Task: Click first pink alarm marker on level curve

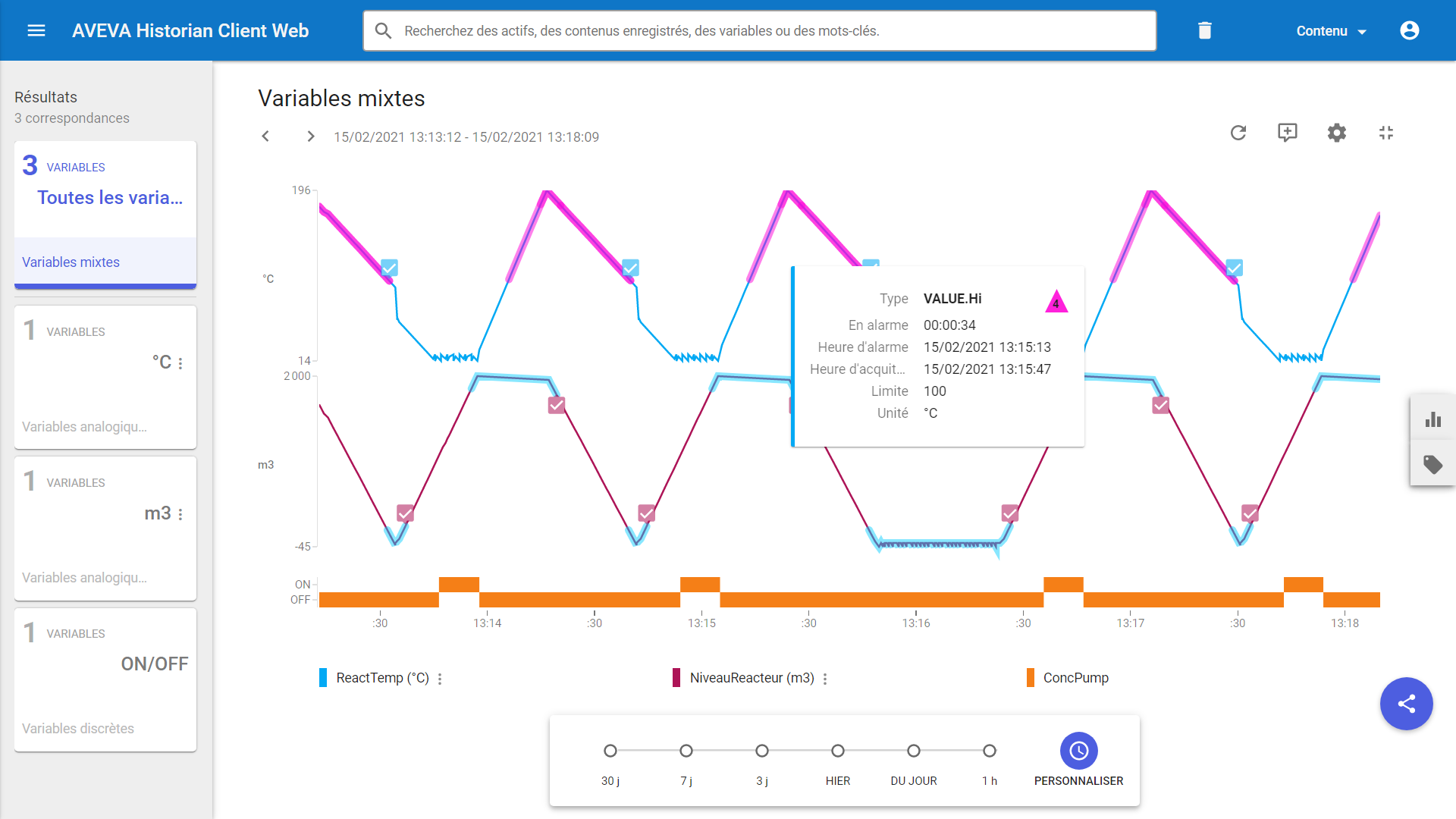Action: tap(406, 513)
